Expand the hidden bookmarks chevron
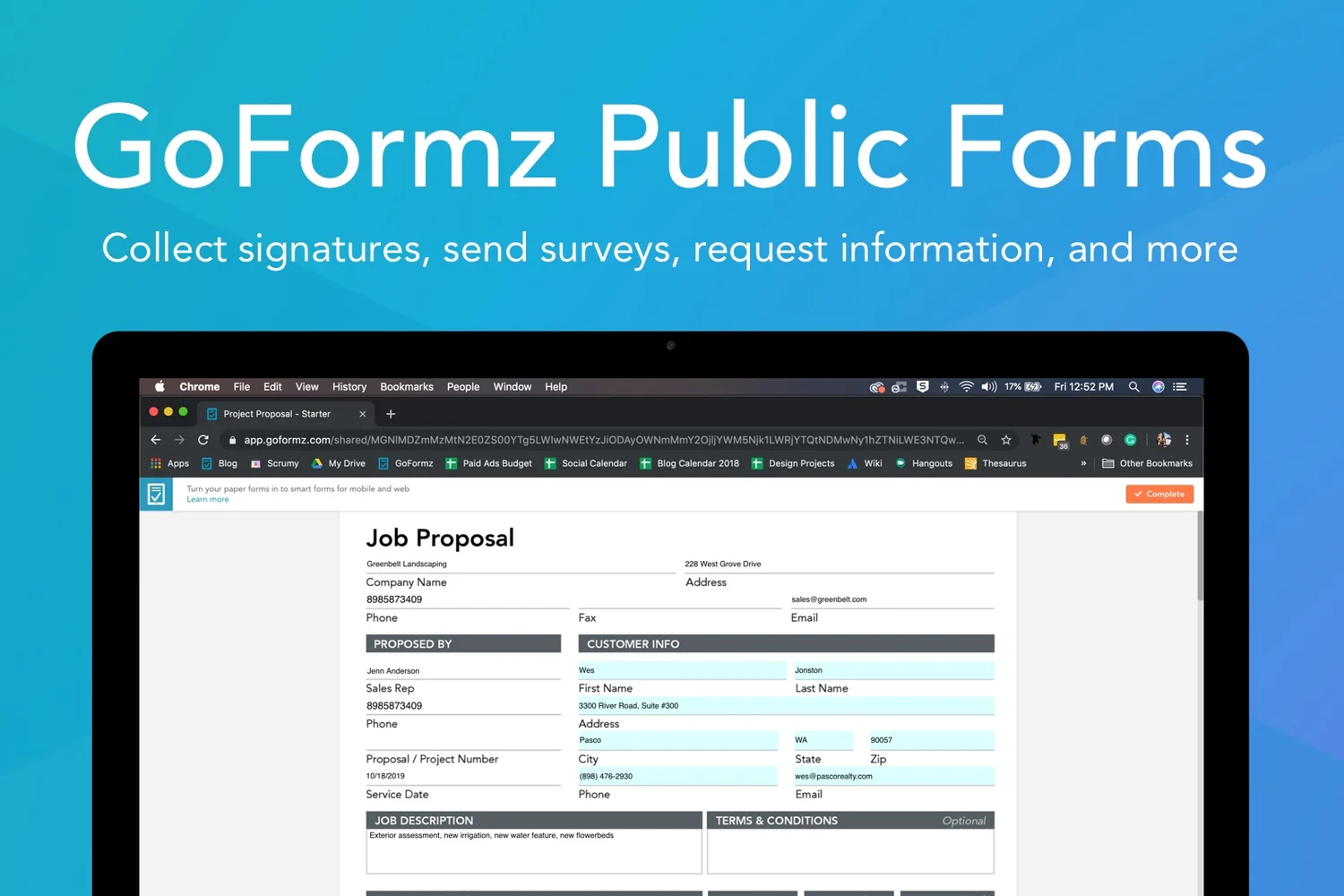1344x896 pixels. [x=1083, y=463]
